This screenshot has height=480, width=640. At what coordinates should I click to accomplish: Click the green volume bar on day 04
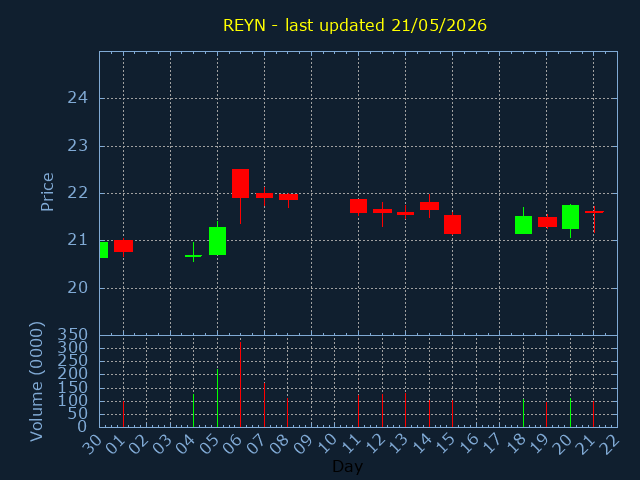[x=193, y=411]
